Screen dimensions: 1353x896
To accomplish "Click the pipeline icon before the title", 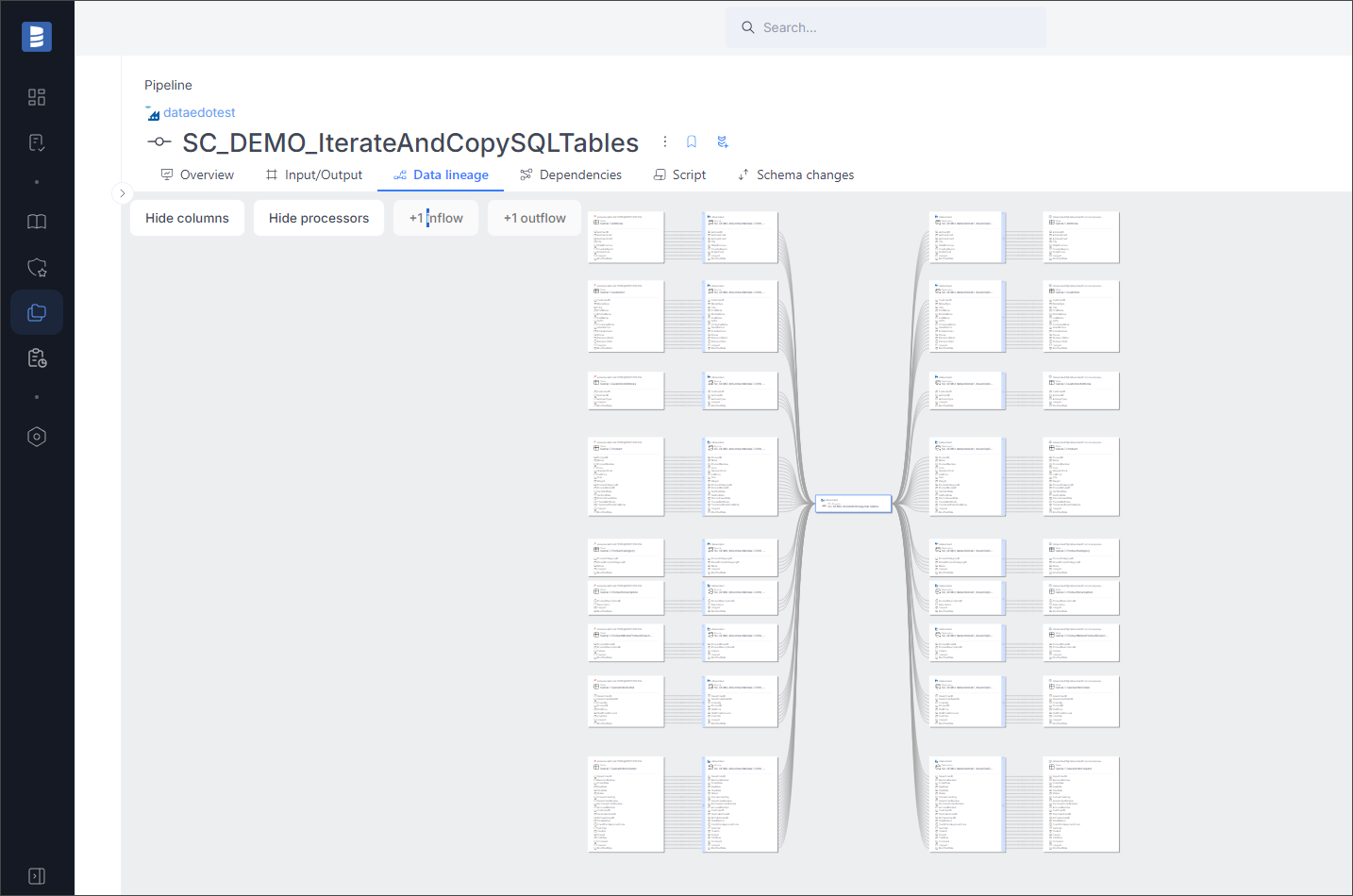I will 159,142.
